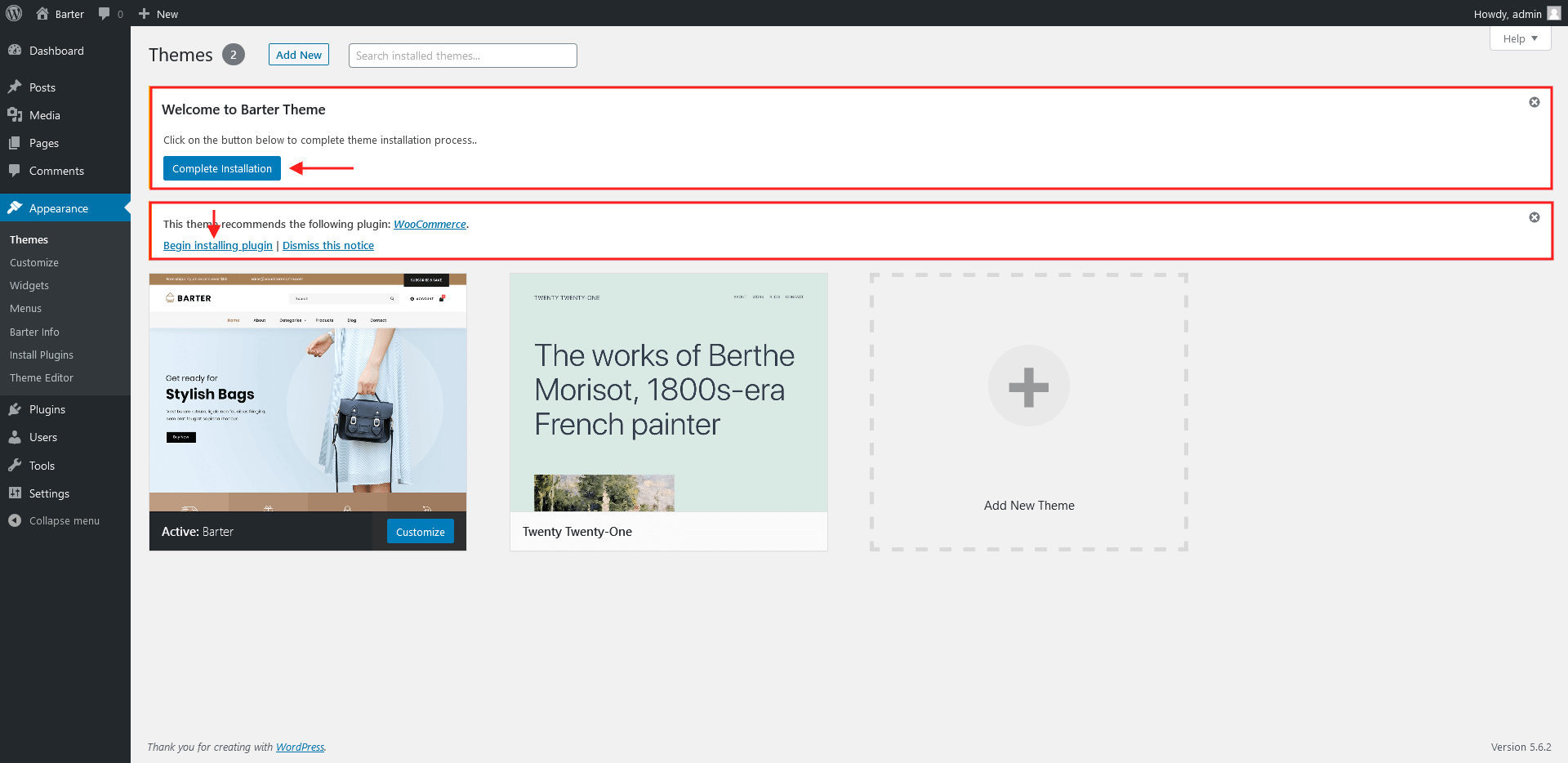Click the Users icon in sidebar
This screenshot has height=763, width=1568.
point(15,436)
